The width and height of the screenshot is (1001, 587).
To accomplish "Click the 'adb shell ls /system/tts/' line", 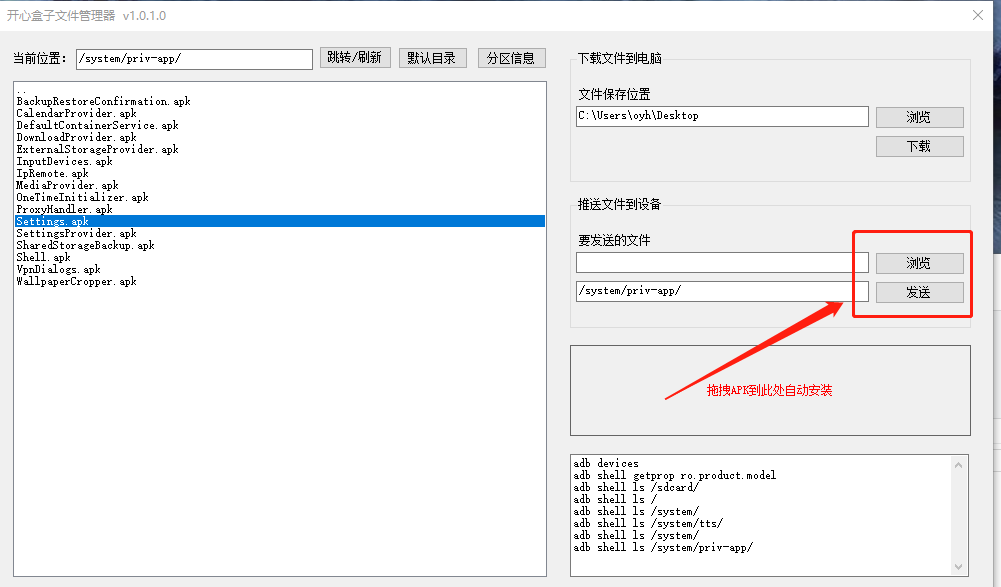I will tap(648, 524).
